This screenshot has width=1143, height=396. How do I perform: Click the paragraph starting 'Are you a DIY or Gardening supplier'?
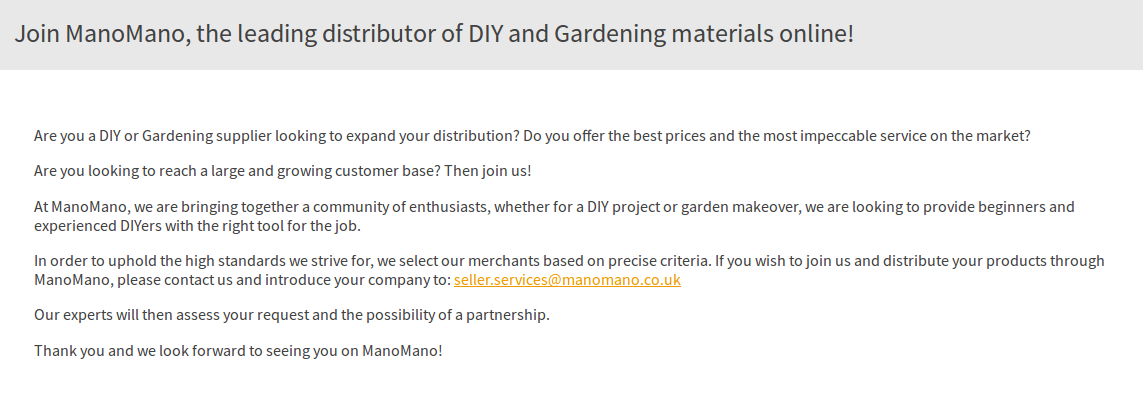(x=532, y=136)
